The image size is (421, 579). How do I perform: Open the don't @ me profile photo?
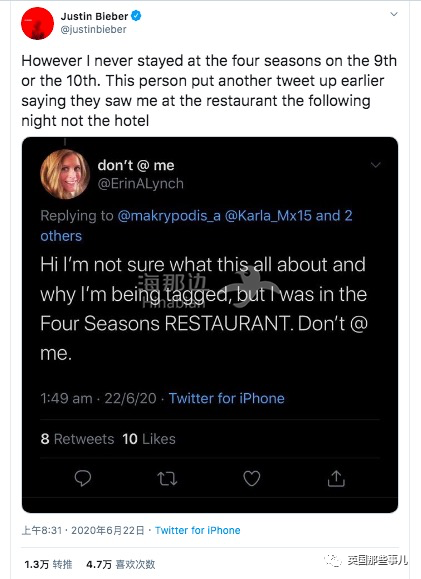coord(65,174)
